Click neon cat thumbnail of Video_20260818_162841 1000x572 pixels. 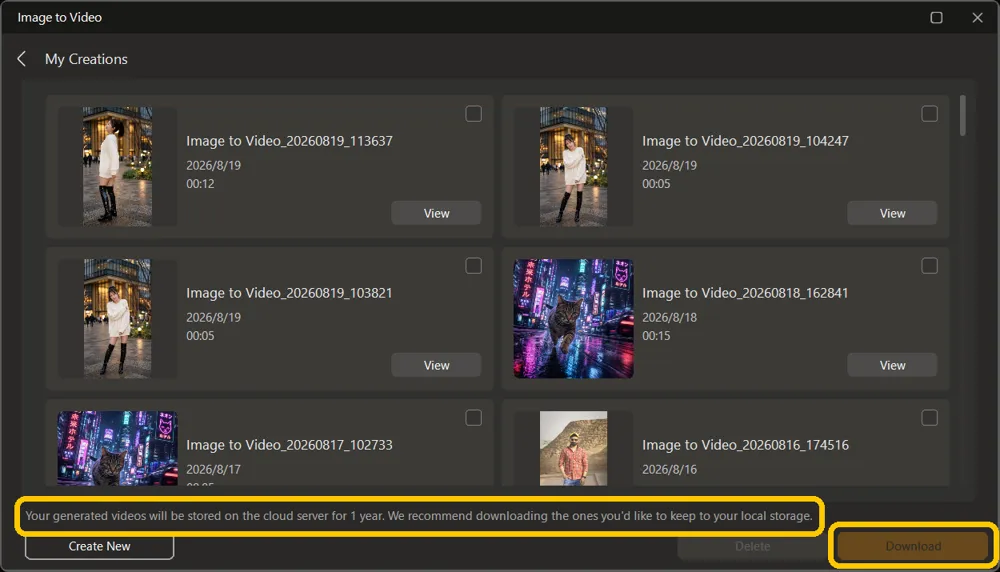click(x=573, y=318)
